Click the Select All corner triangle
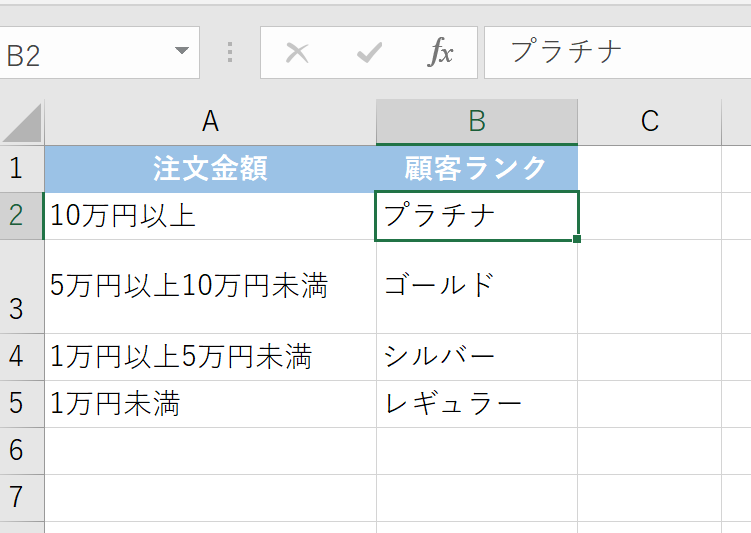Viewport: 751px width, 533px height. (22, 123)
